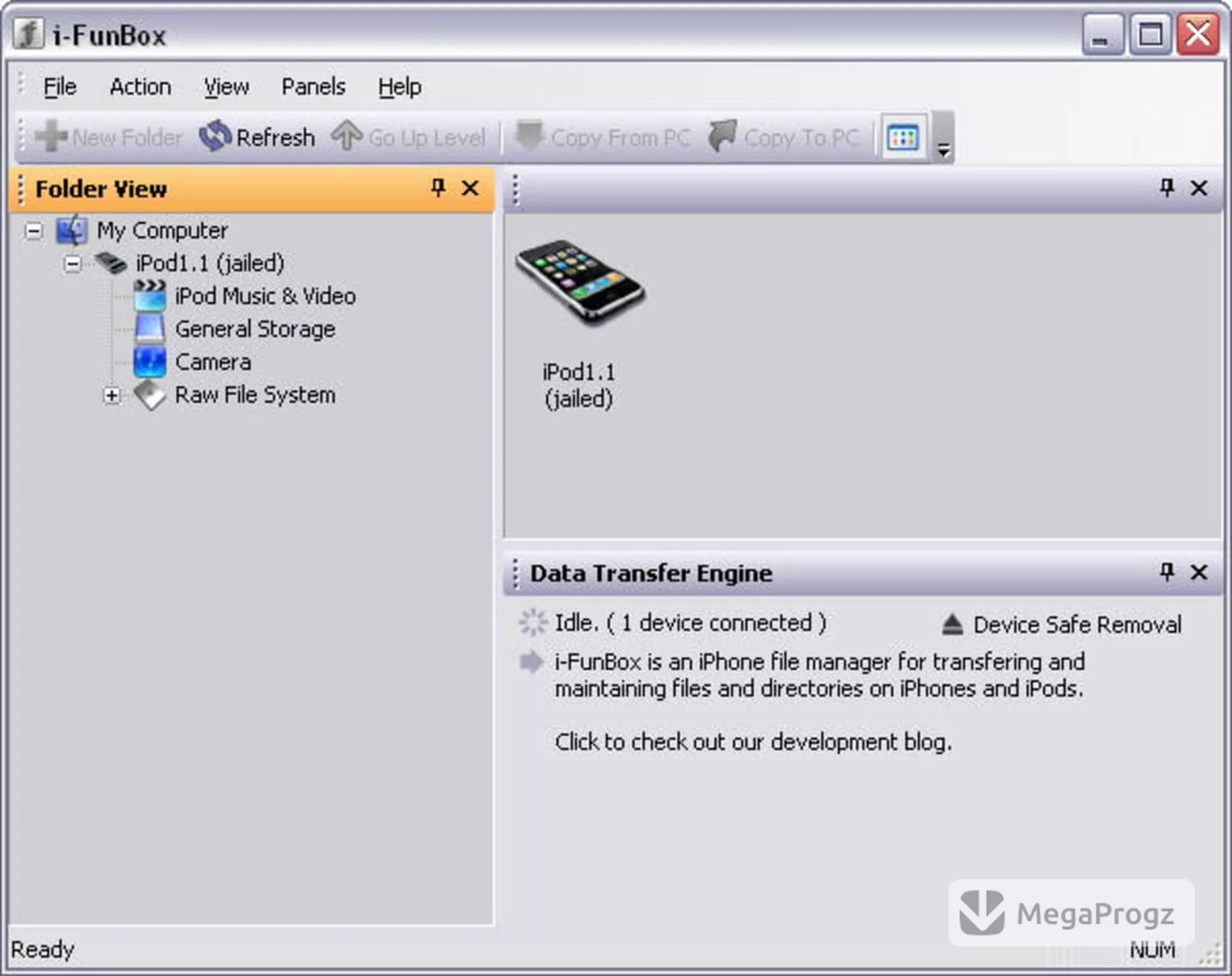Click the Refresh toolbar button
Image resolution: width=1232 pixels, height=976 pixels.
tap(257, 137)
